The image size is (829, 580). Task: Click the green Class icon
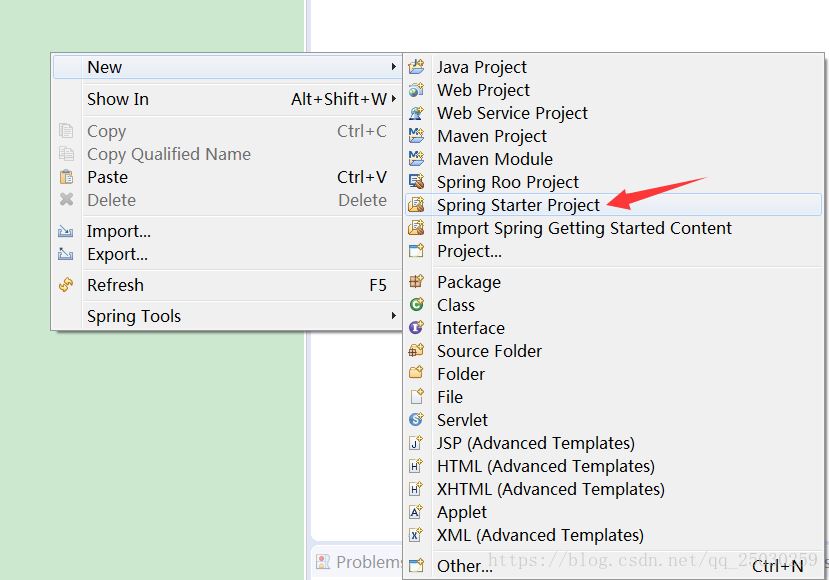[417, 305]
